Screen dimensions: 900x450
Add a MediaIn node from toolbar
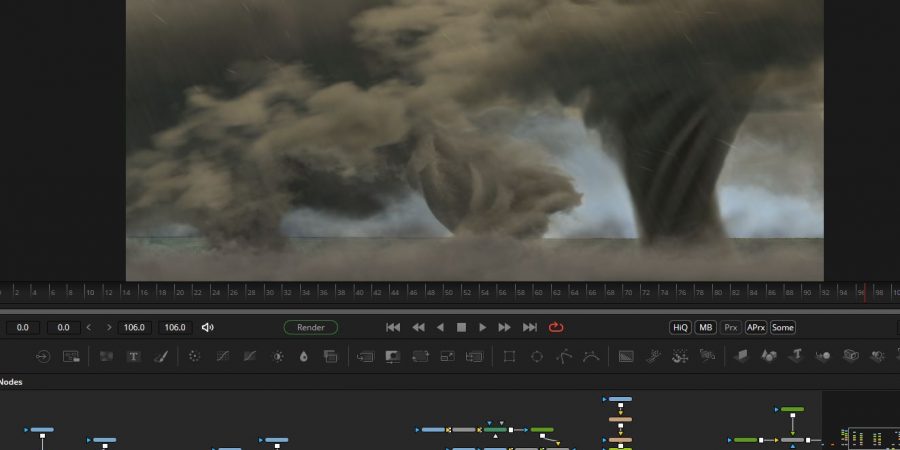pos(43,356)
